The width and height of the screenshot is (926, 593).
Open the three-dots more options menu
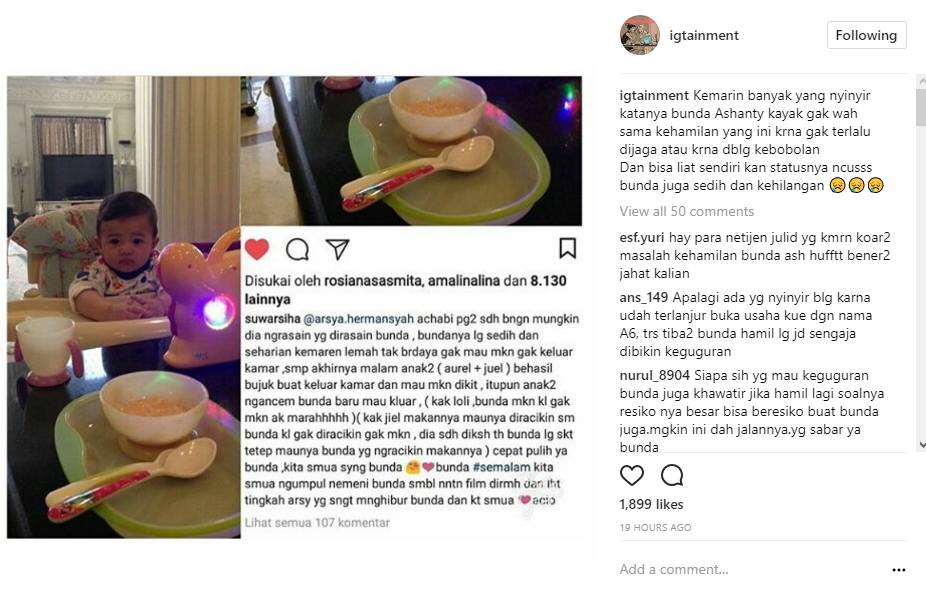point(899,570)
